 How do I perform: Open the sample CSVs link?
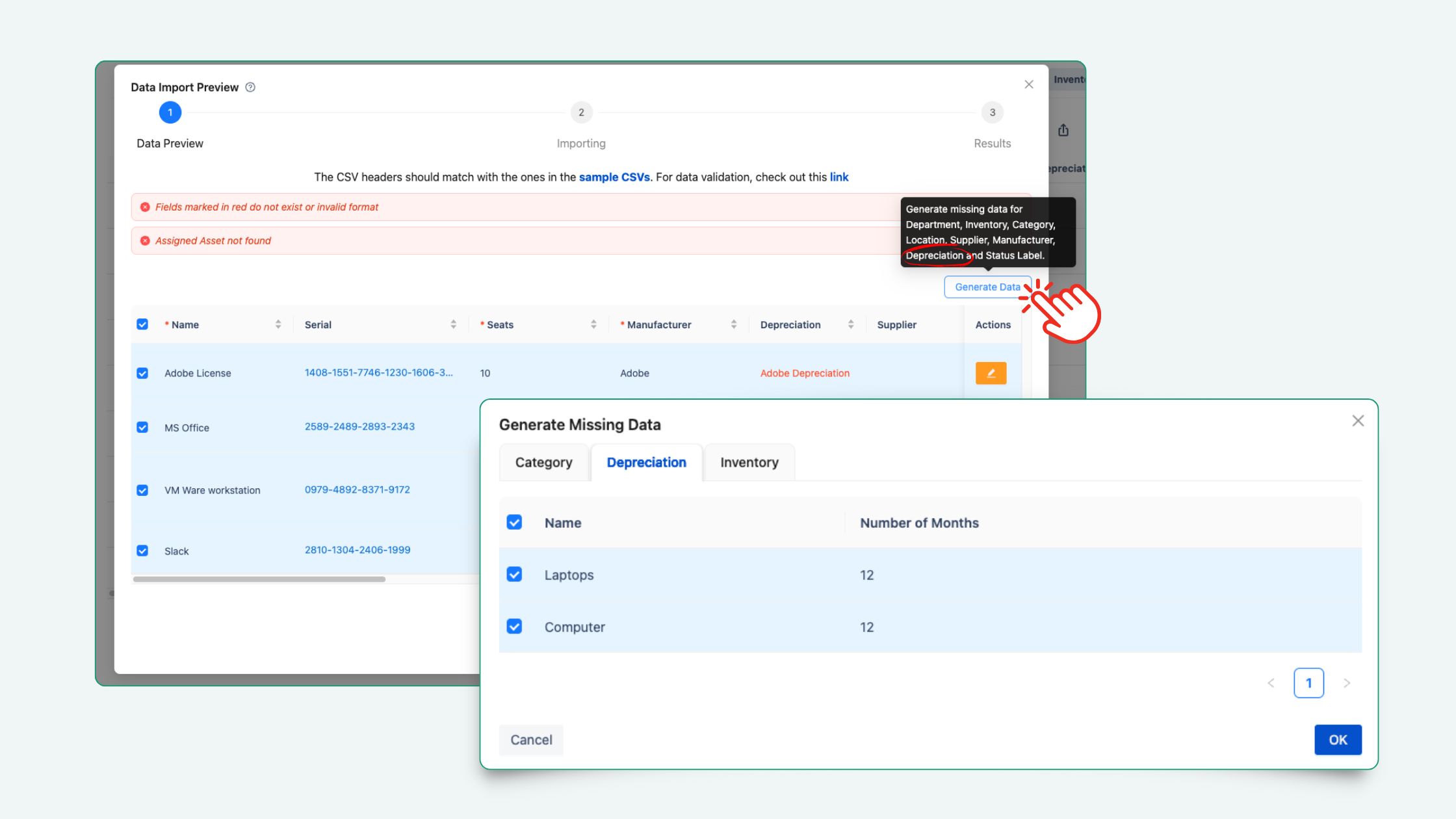[614, 177]
